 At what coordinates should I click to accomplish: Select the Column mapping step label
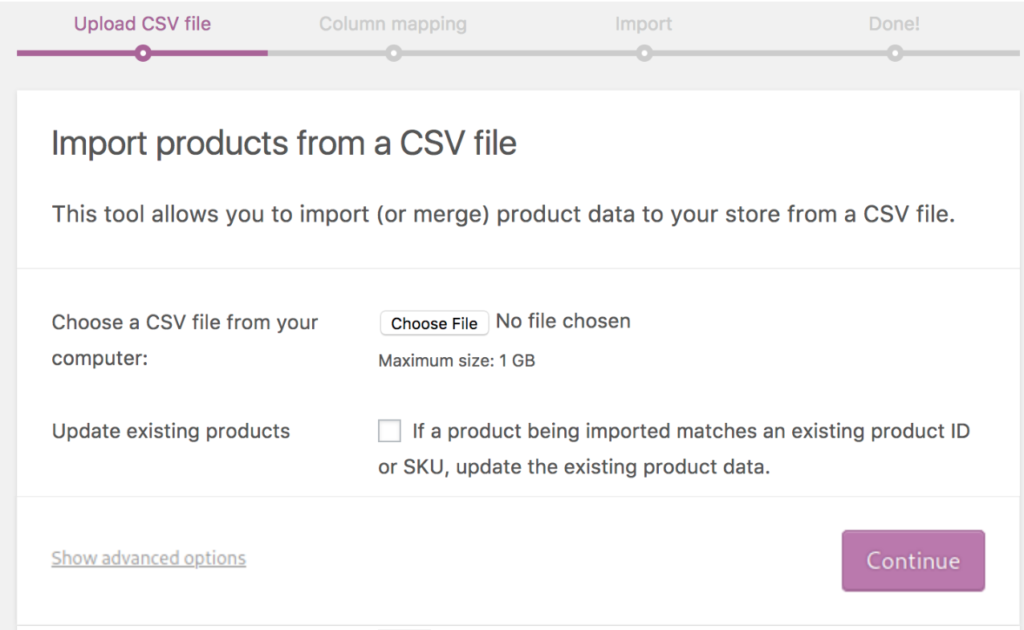point(393,24)
